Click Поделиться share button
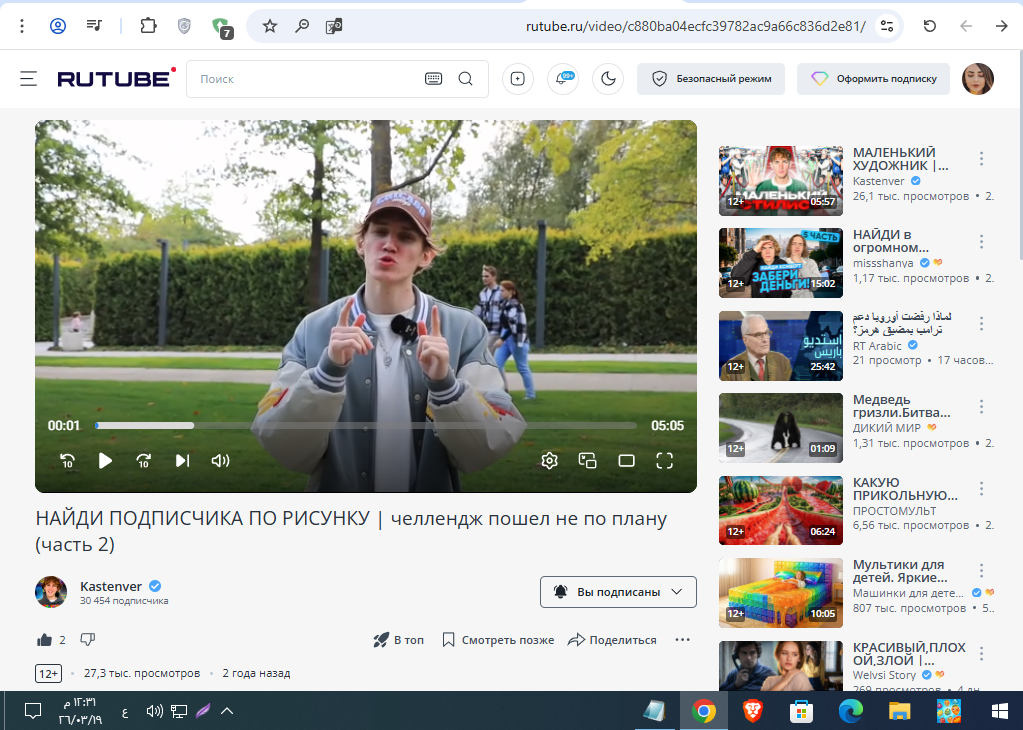This screenshot has width=1023, height=730. (x=612, y=640)
